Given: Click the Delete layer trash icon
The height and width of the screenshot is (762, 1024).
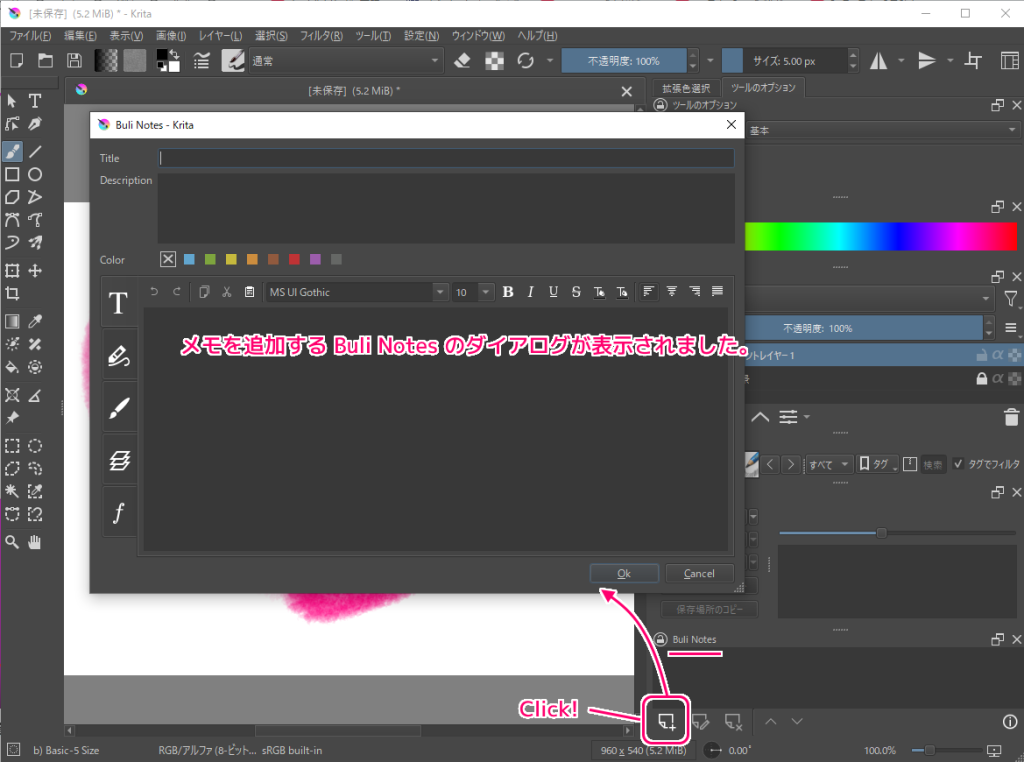Looking at the screenshot, I should (1011, 417).
